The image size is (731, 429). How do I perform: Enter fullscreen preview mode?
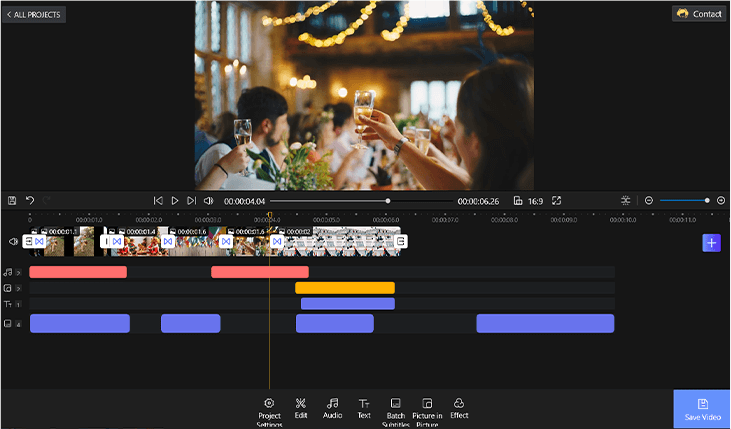[557, 201]
